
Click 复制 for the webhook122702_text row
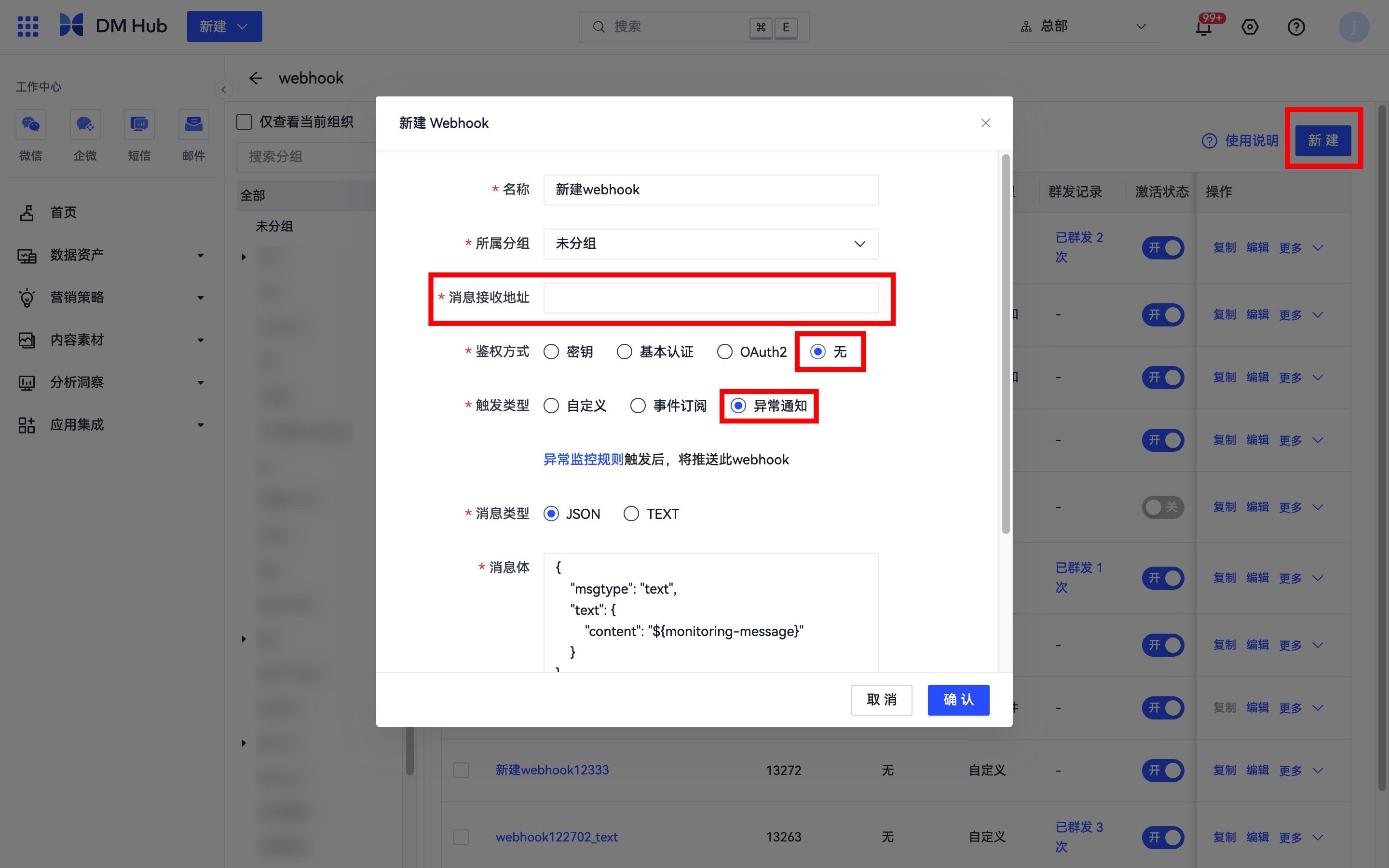click(x=1224, y=838)
